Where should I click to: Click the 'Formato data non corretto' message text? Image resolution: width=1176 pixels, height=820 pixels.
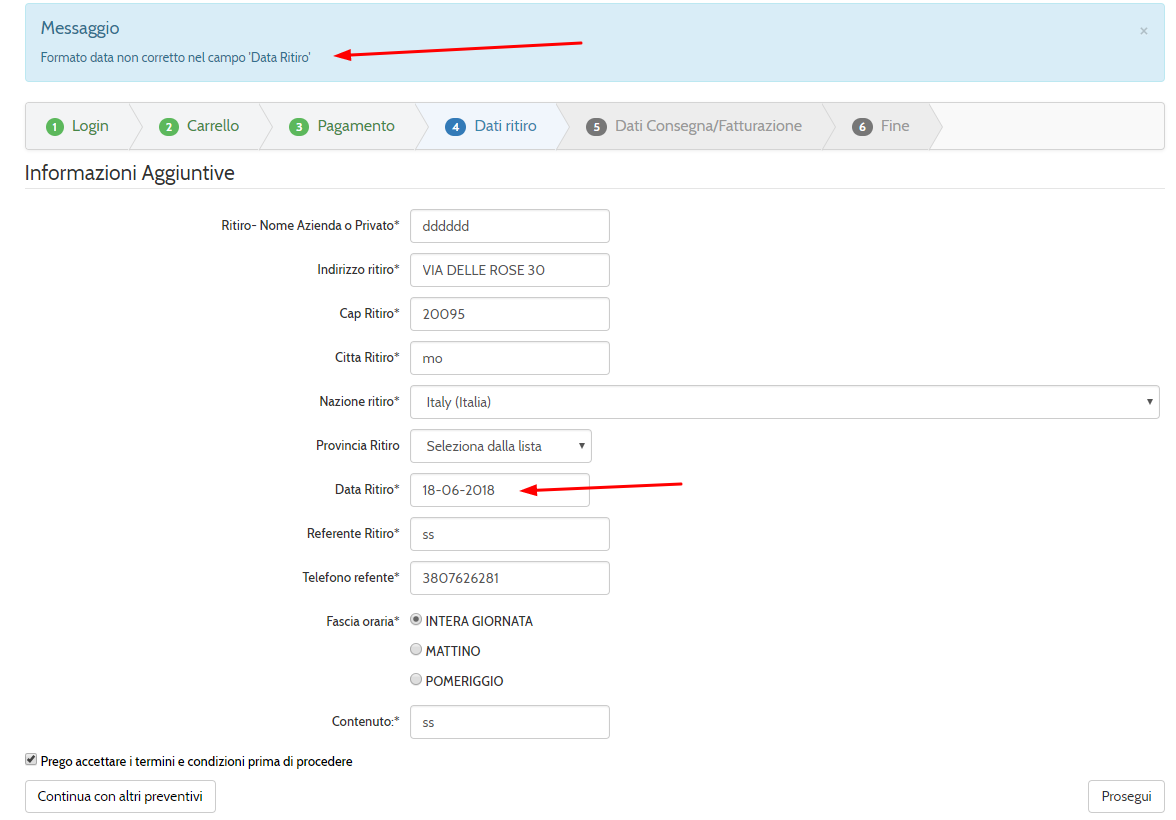pos(176,57)
